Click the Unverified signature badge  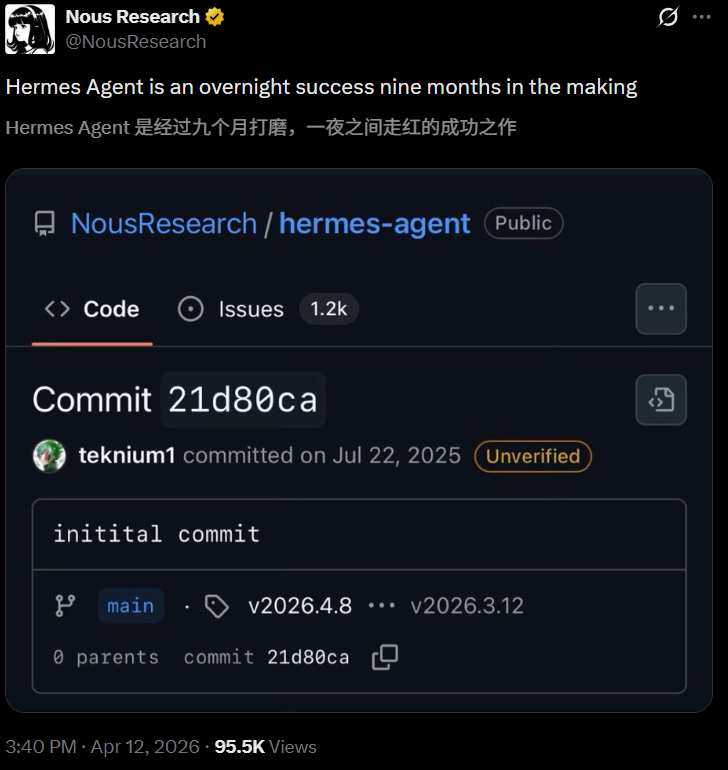pyautogui.click(x=533, y=456)
